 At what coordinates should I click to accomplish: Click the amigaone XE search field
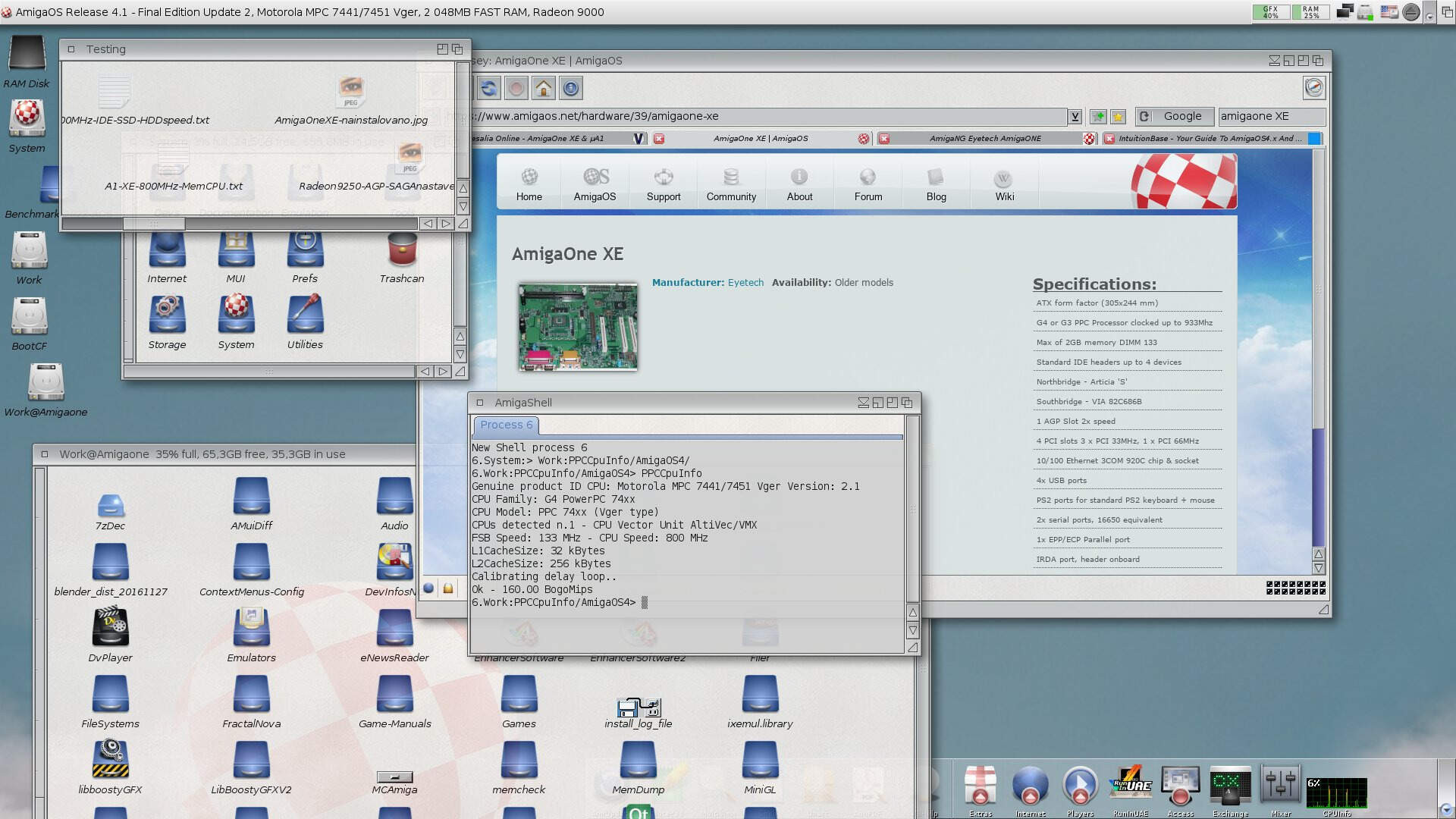pyautogui.click(x=1270, y=116)
